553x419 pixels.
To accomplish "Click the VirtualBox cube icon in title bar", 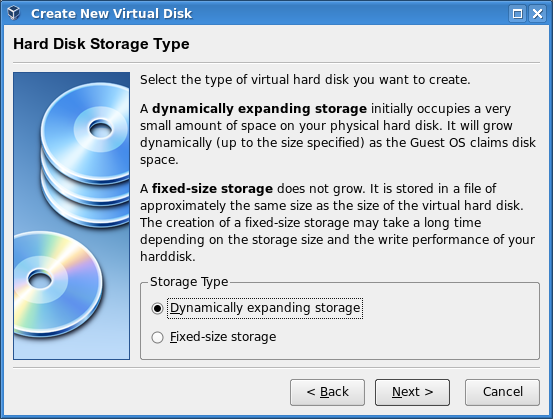I will coord(14,13).
